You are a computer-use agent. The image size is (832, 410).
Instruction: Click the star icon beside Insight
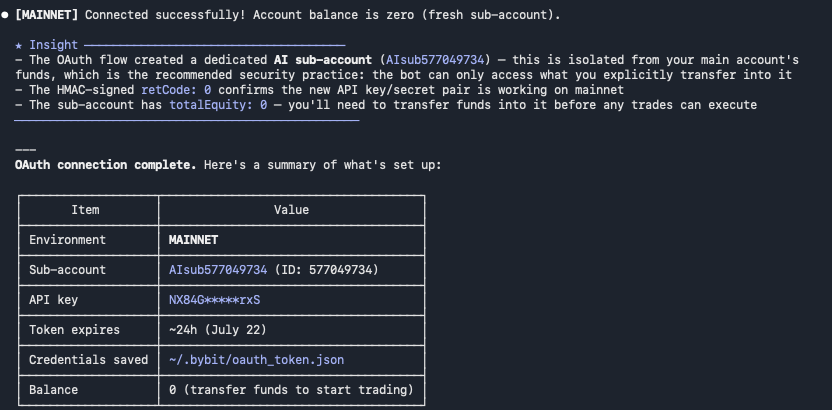point(19,45)
